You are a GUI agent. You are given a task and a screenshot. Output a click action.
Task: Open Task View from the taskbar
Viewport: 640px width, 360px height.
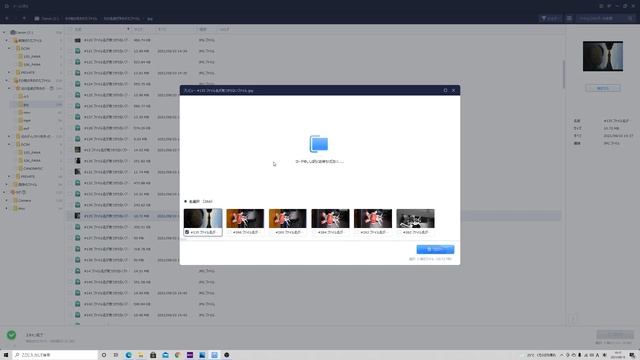116,355
